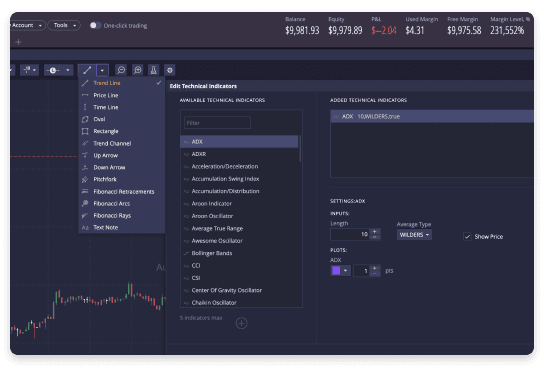Choose Up Arrow drawing tool
Image resolution: width=544 pixels, height=369 pixels.
(x=121, y=155)
